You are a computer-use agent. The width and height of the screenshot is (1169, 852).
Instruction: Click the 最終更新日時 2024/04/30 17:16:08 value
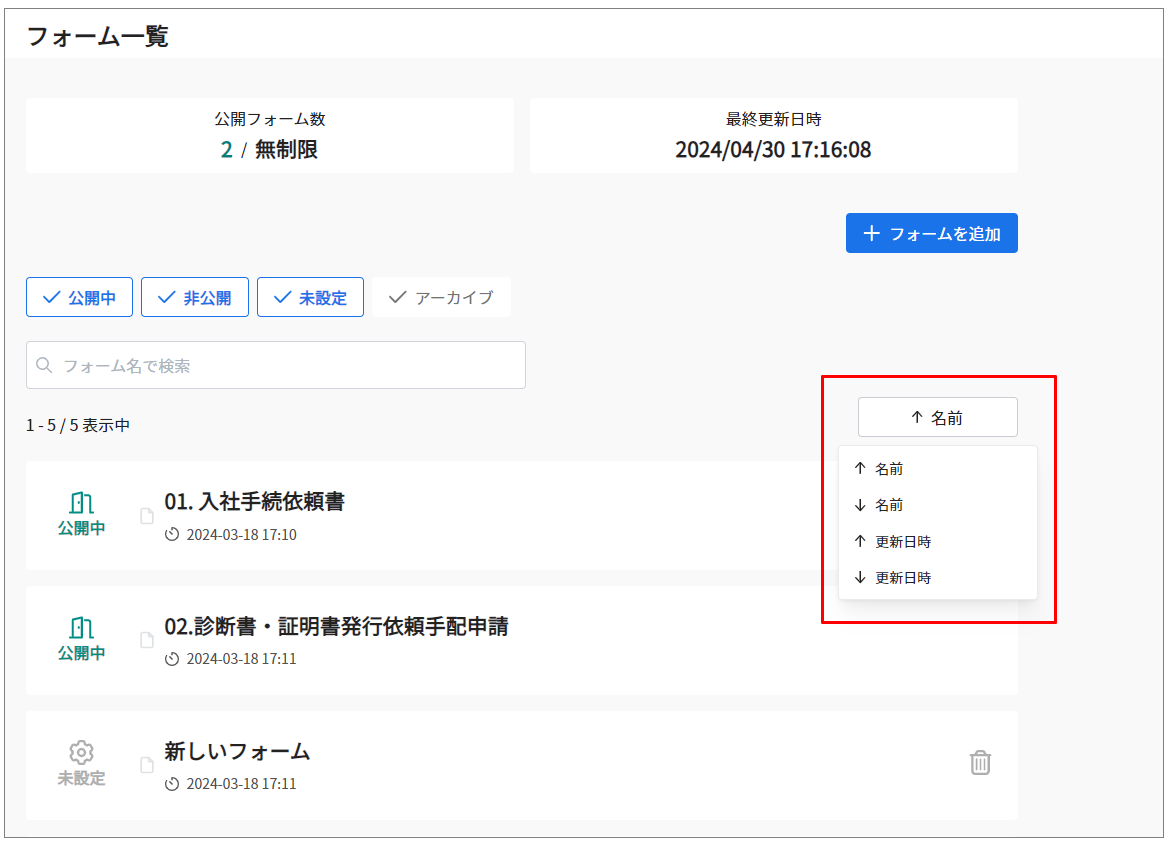coord(773,150)
